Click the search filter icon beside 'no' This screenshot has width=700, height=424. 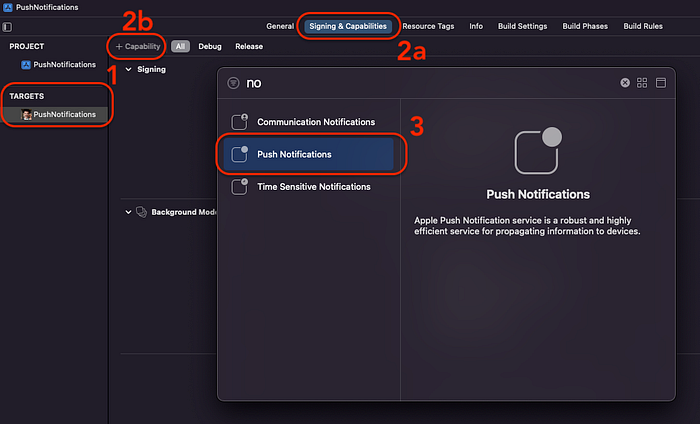tap(233, 83)
